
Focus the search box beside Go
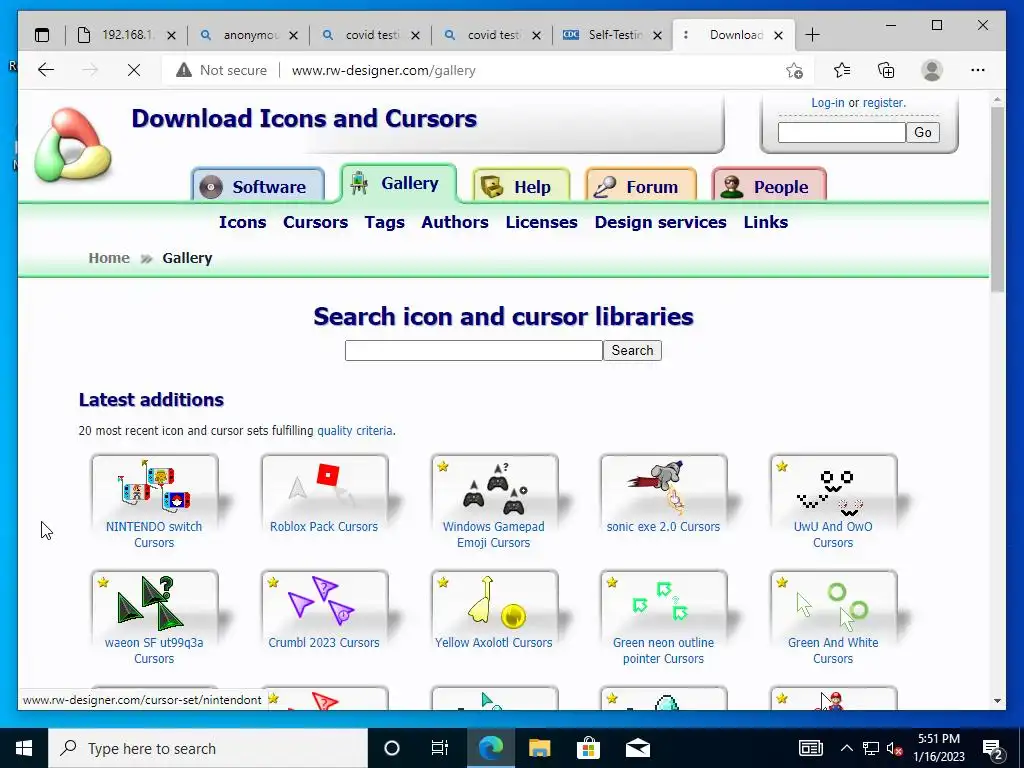(842, 133)
